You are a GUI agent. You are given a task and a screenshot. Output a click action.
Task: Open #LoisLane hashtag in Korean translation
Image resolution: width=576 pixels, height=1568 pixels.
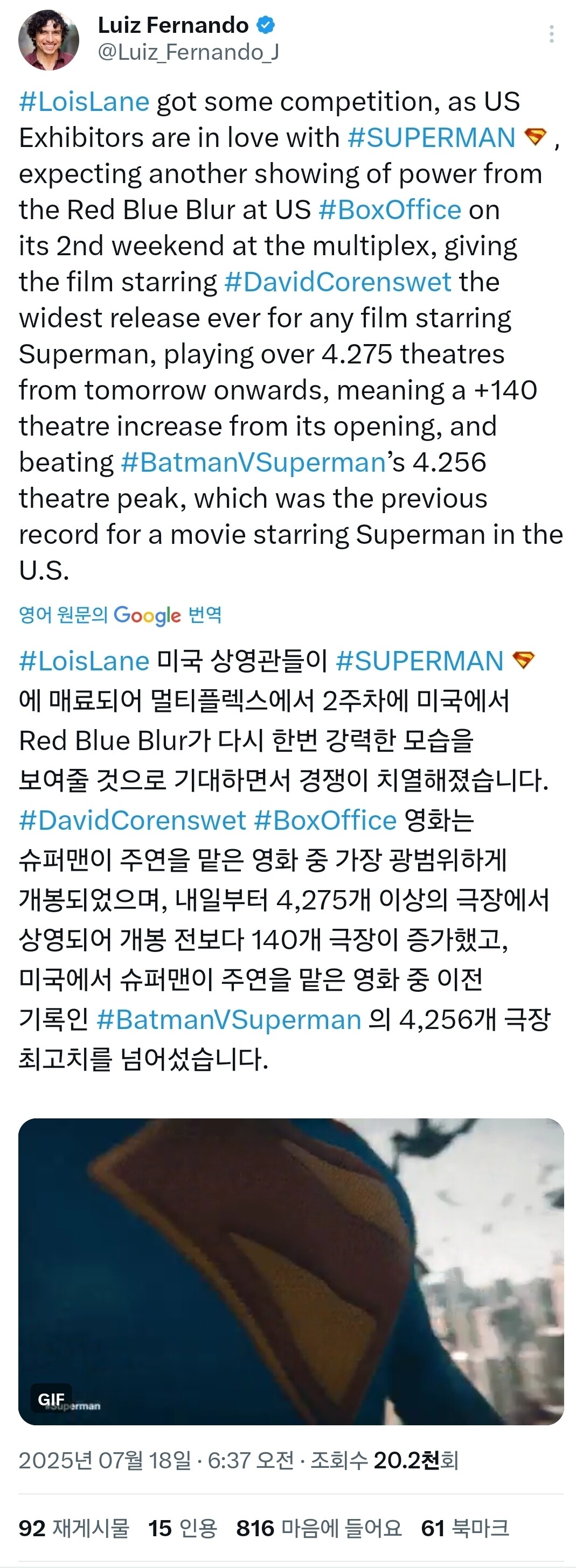[84, 661]
